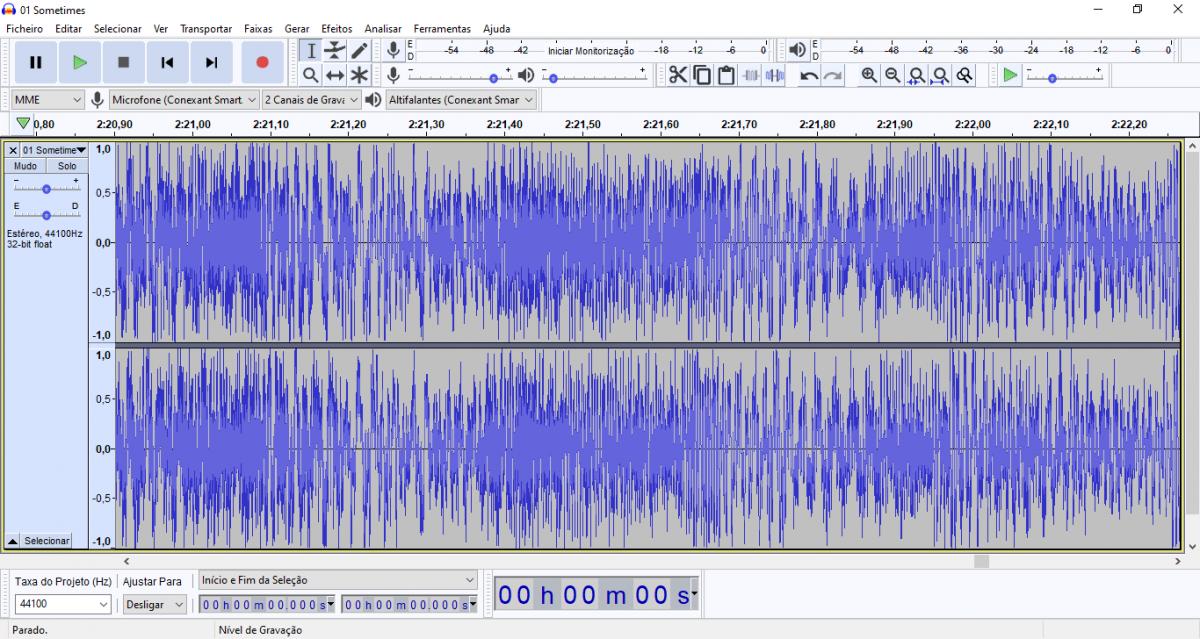Select the Draw pencil tool

click(359, 51)
